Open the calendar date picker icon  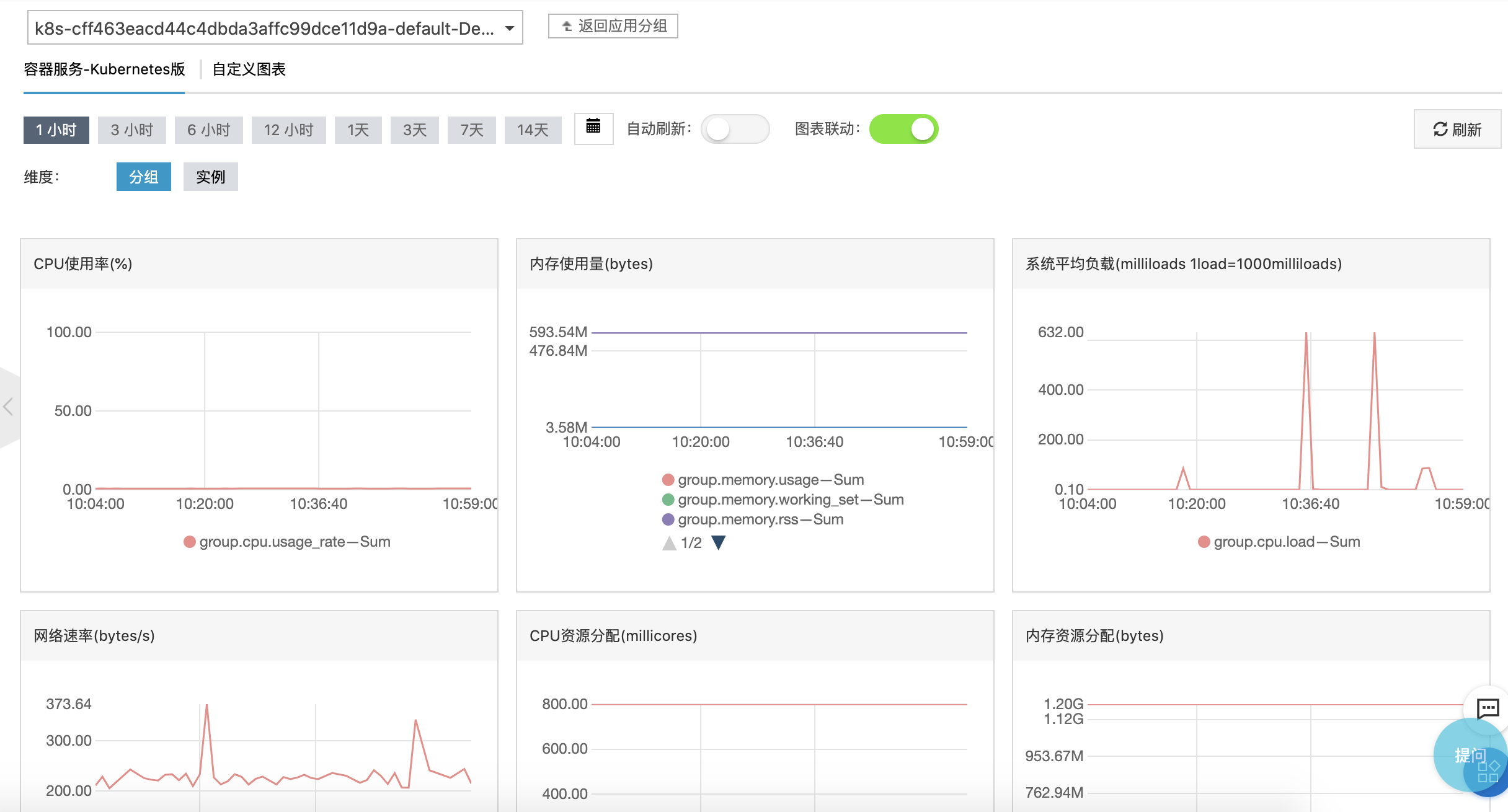(x=593, y=128)
